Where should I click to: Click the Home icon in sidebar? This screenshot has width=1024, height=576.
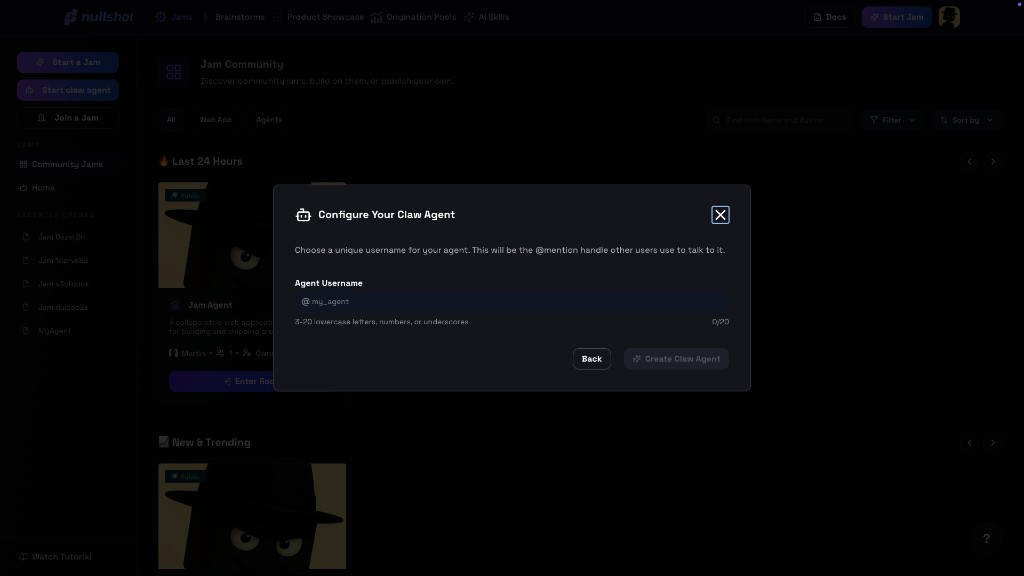(x=24, y=188)
